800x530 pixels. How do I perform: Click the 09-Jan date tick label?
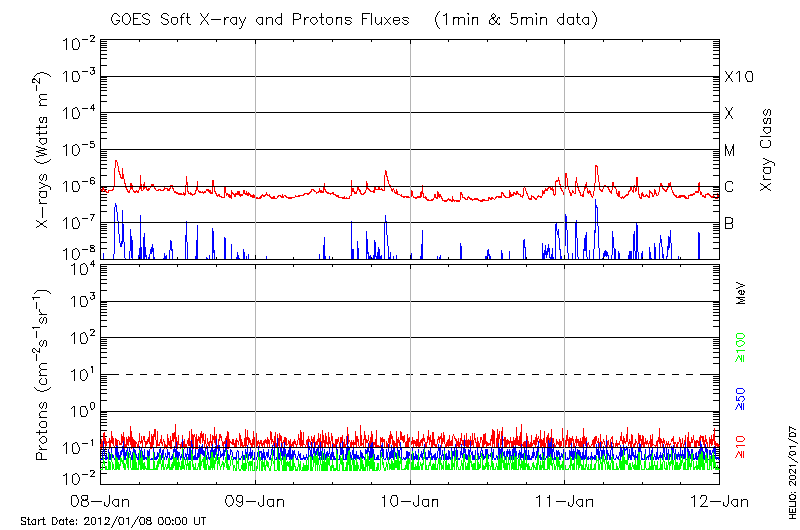pyautogui.click(x=255, y=500)
